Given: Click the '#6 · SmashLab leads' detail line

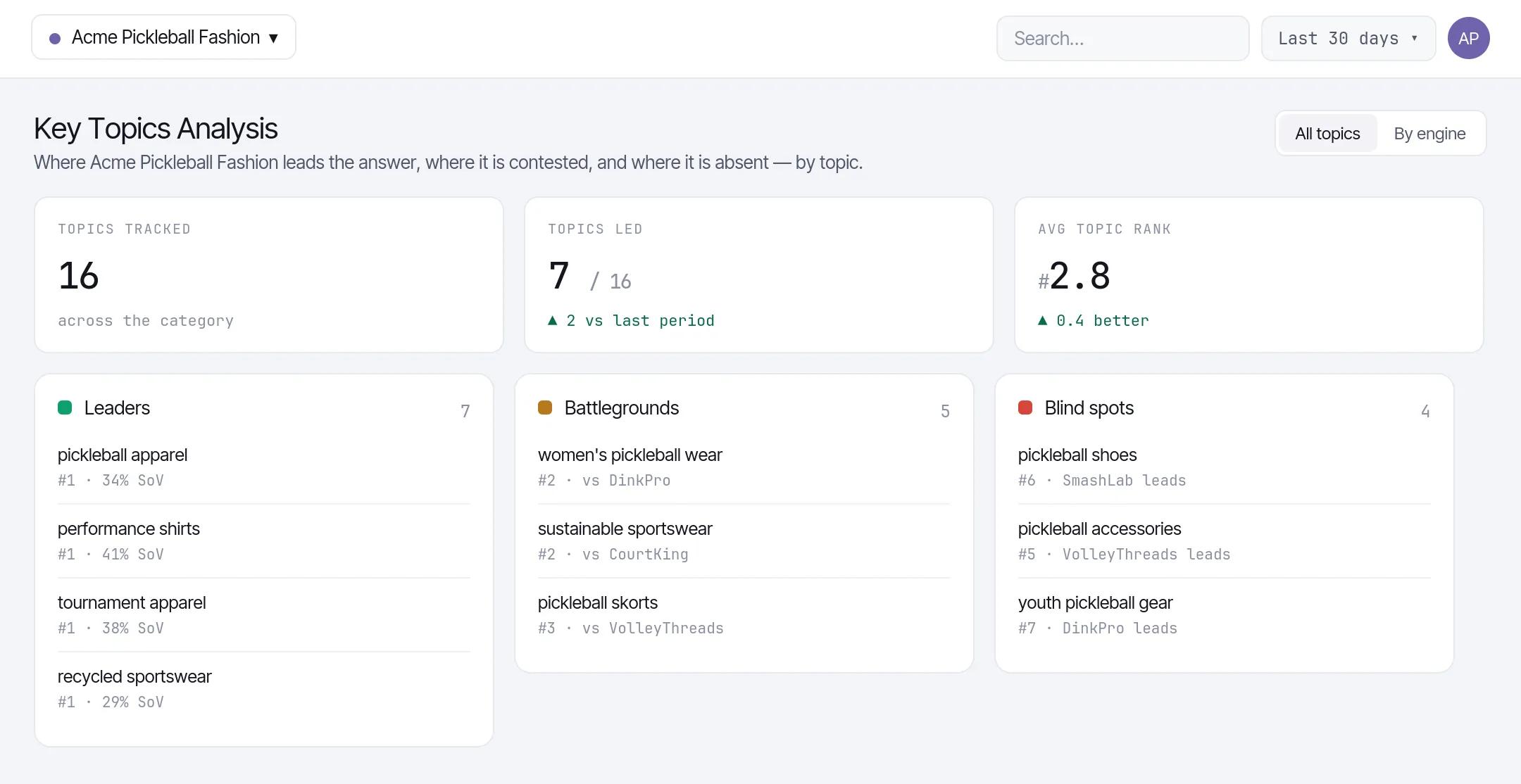Looking at the screenshot, I should [1102, 481].
